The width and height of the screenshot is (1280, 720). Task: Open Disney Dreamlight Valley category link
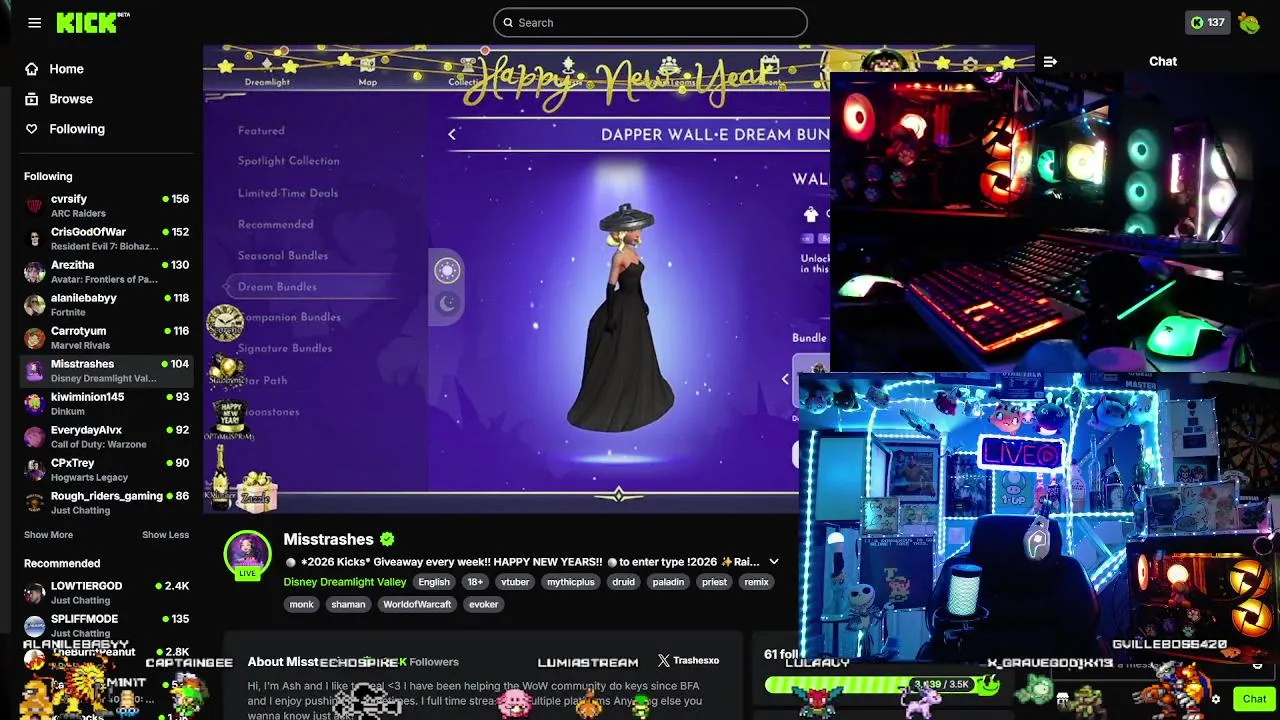point(345,582)
